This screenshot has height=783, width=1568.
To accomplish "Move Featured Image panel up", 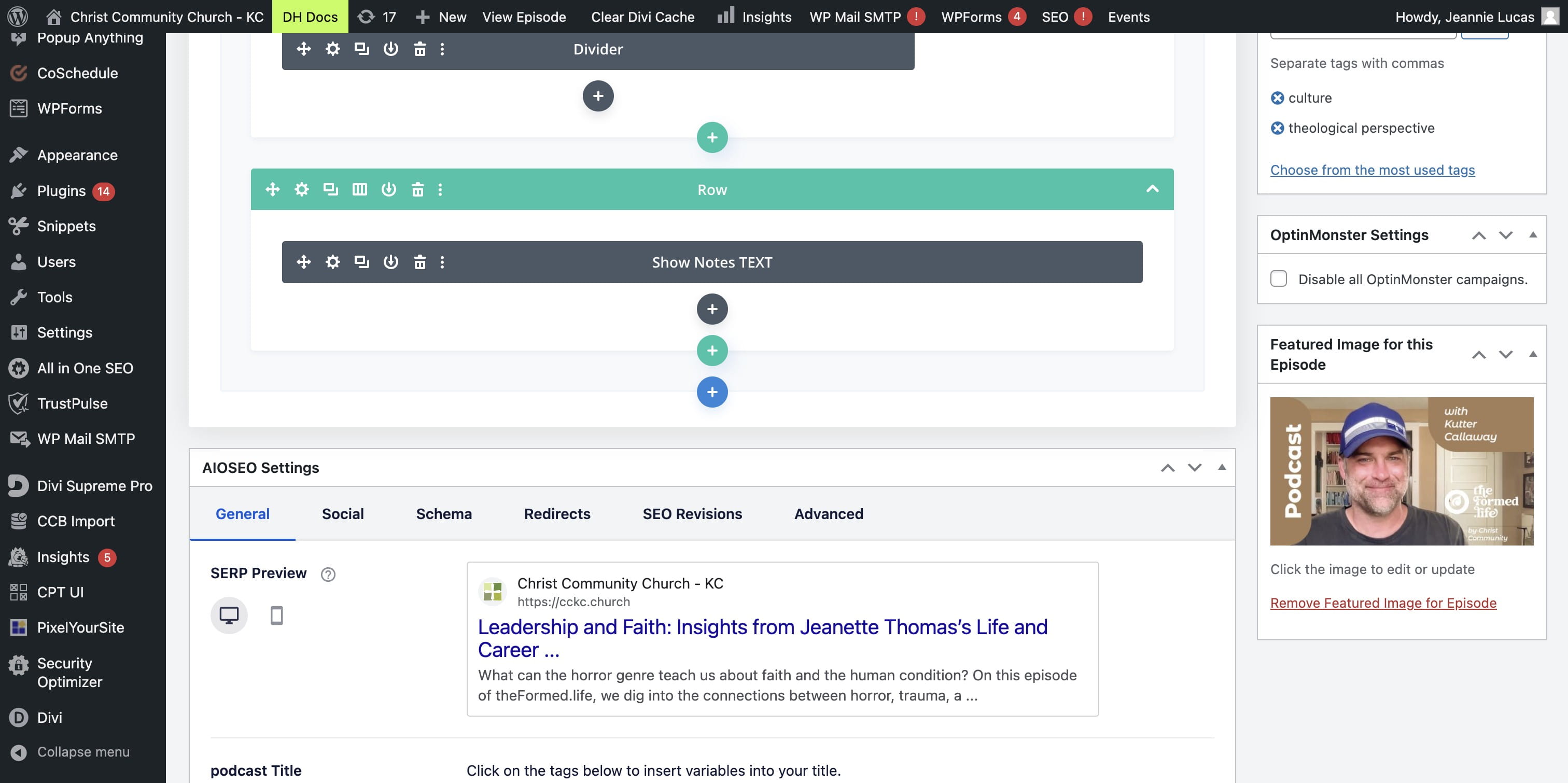I will [x=1478, y=355].
